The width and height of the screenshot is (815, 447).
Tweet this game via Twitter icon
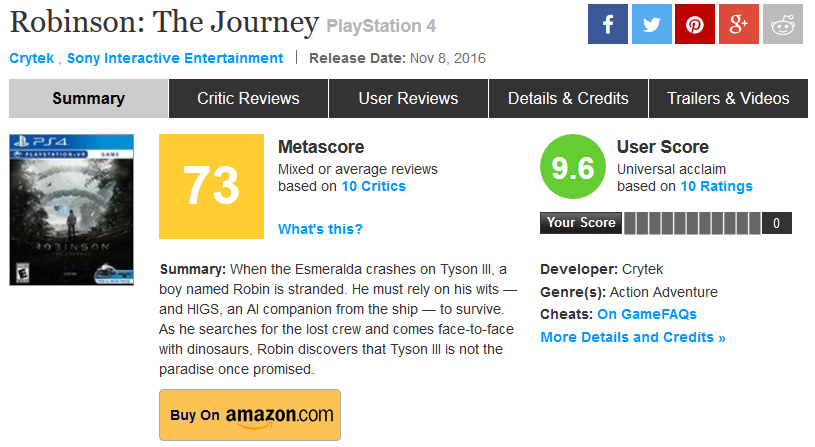(x=651, y=23)
